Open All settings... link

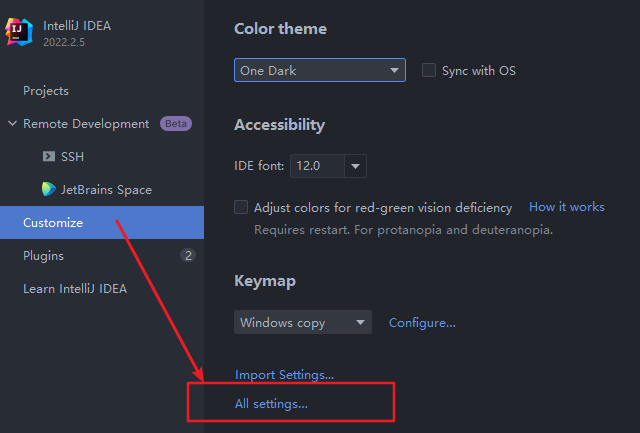click(271, 404)
